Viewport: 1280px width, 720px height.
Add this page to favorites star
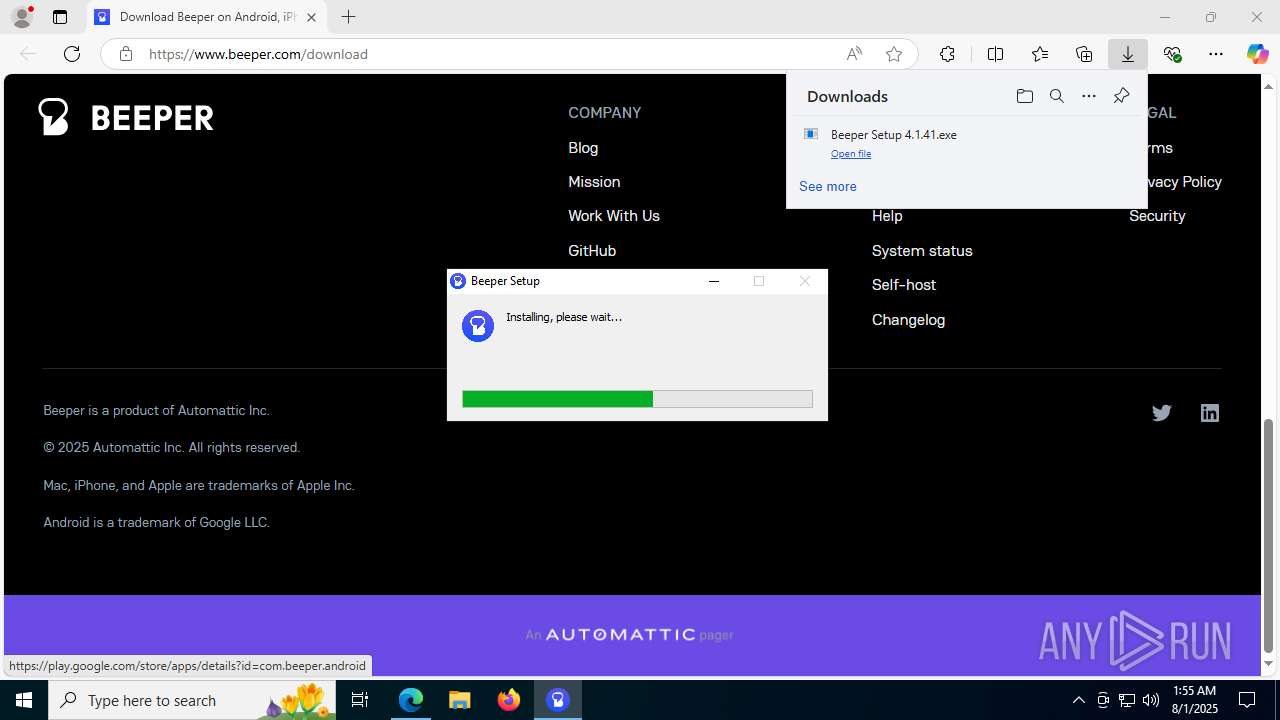894,54
